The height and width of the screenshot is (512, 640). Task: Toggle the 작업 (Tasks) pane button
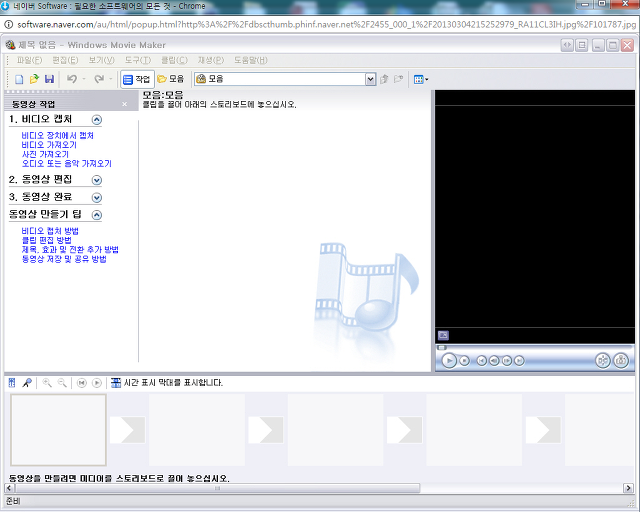(x=137, y=79)
